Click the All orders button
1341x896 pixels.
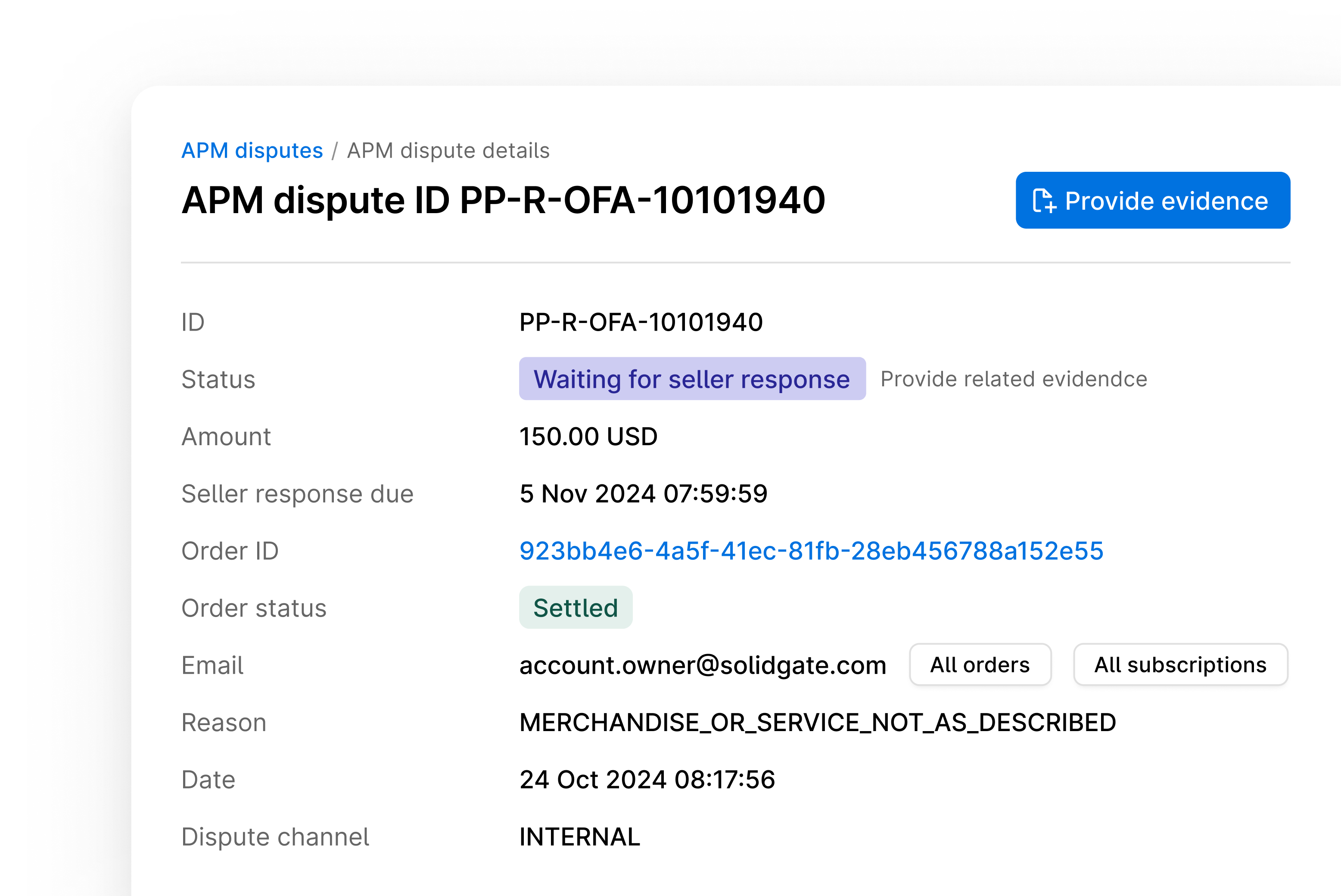[980, 664]
